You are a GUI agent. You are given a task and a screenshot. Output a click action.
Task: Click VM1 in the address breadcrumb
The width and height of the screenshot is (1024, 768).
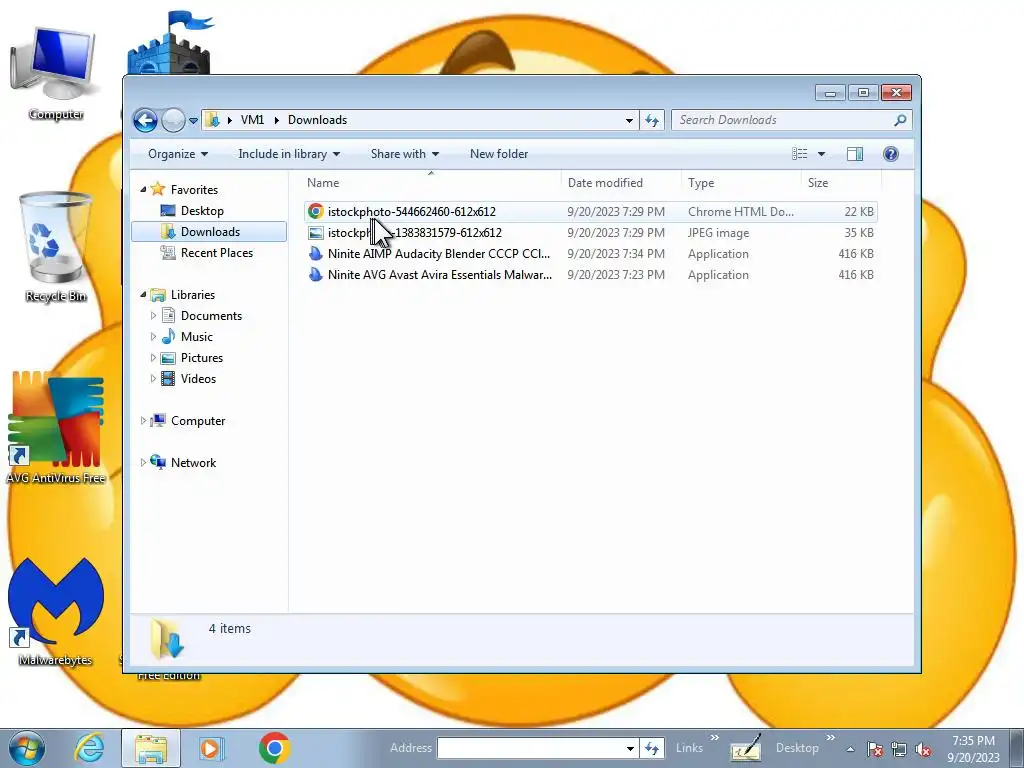pos(252,120)
